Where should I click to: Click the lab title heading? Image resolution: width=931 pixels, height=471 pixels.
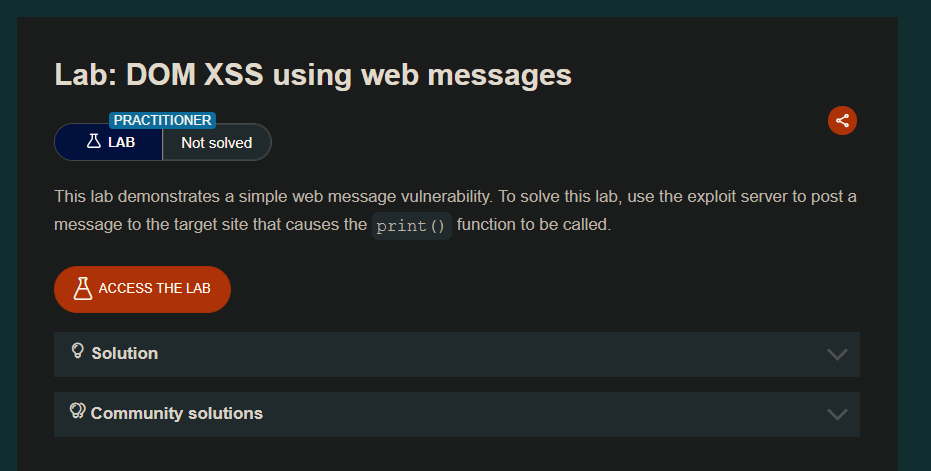[313, 75]
